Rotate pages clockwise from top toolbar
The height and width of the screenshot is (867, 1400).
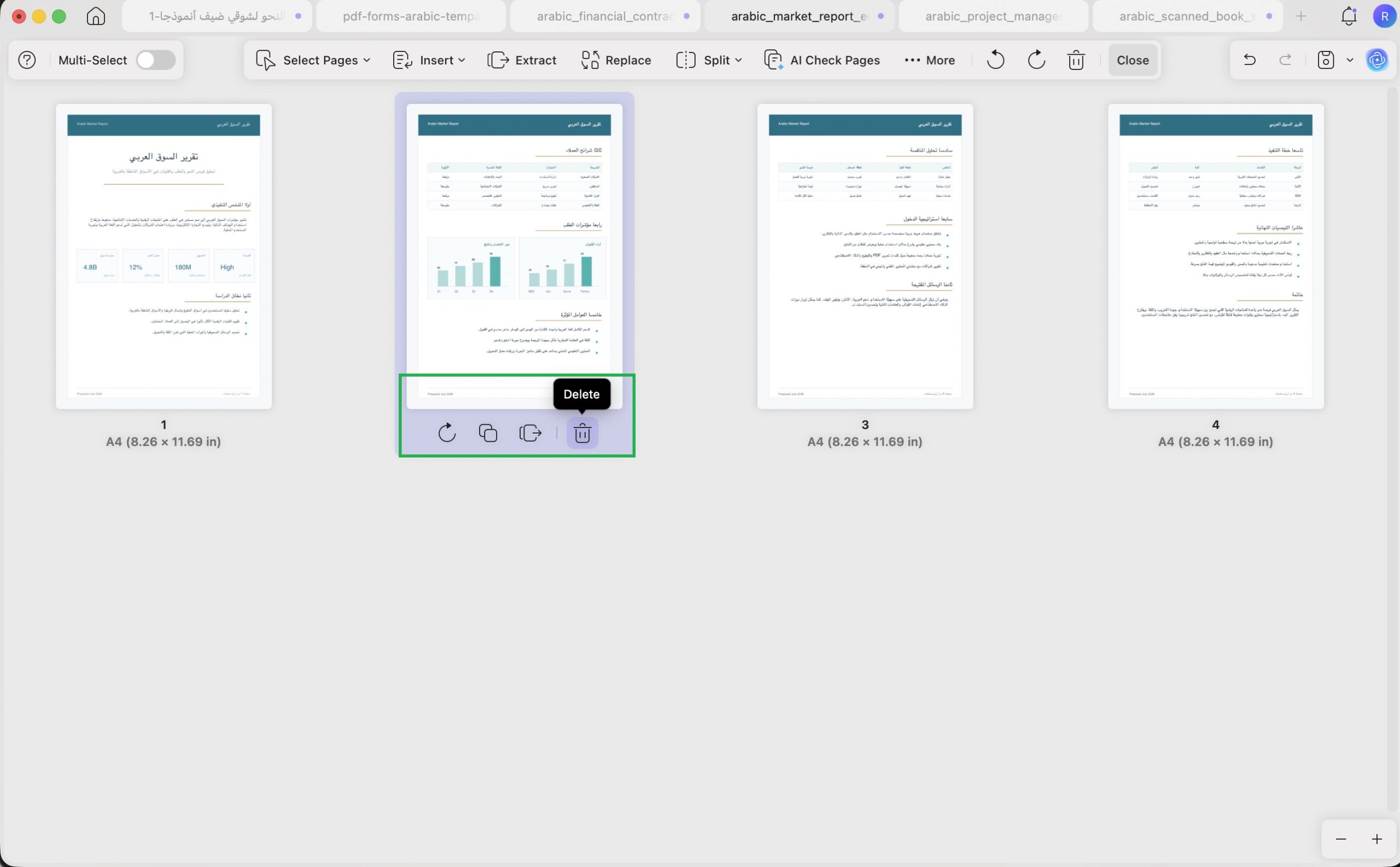click(1036, 60)
